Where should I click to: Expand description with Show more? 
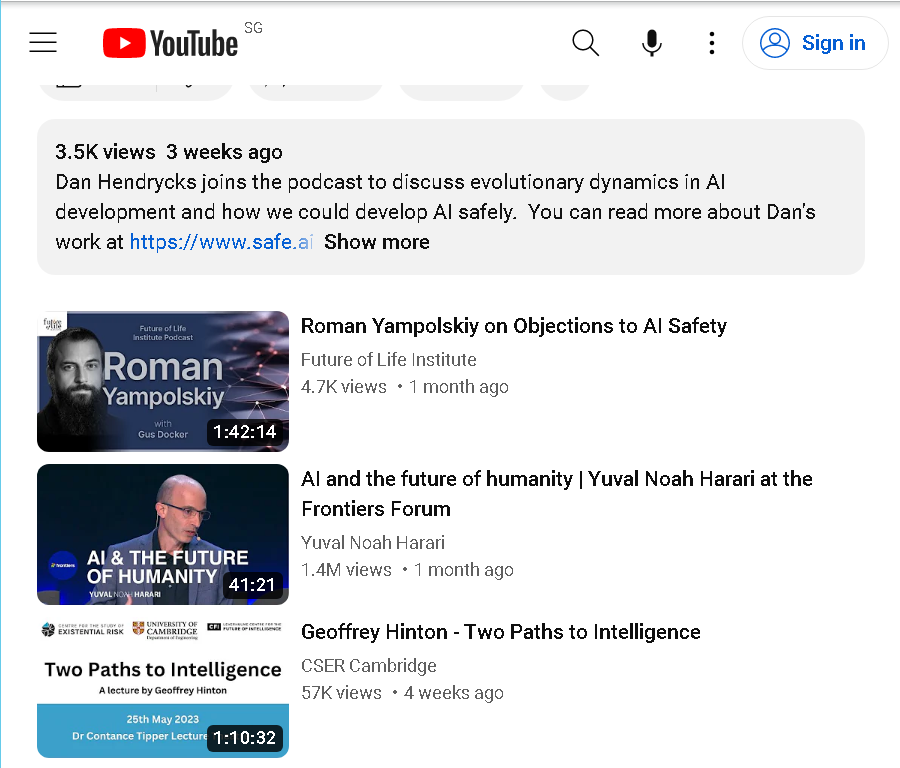[x=377, y=242]
